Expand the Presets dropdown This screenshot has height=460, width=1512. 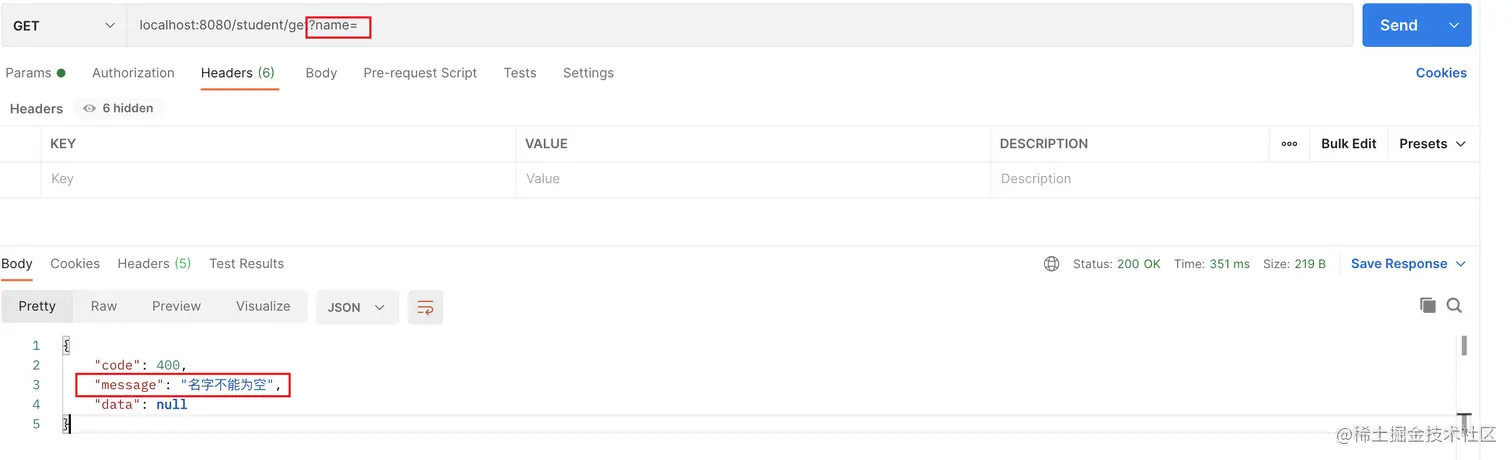coord(1432,144)
